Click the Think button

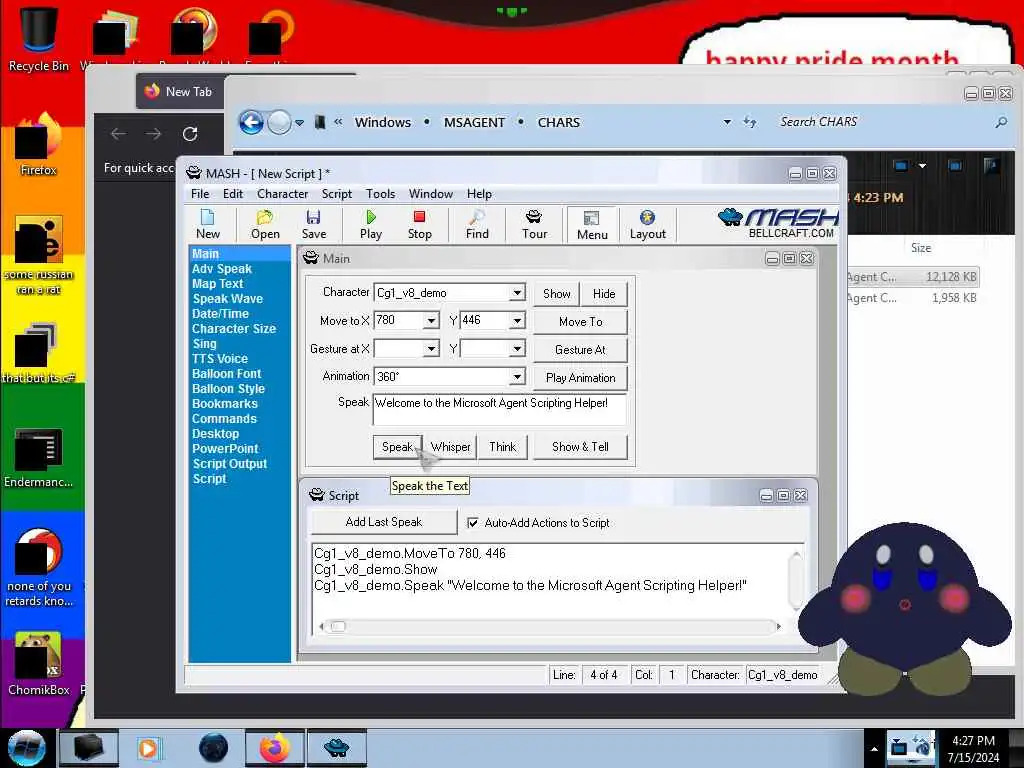pos(502,447)
